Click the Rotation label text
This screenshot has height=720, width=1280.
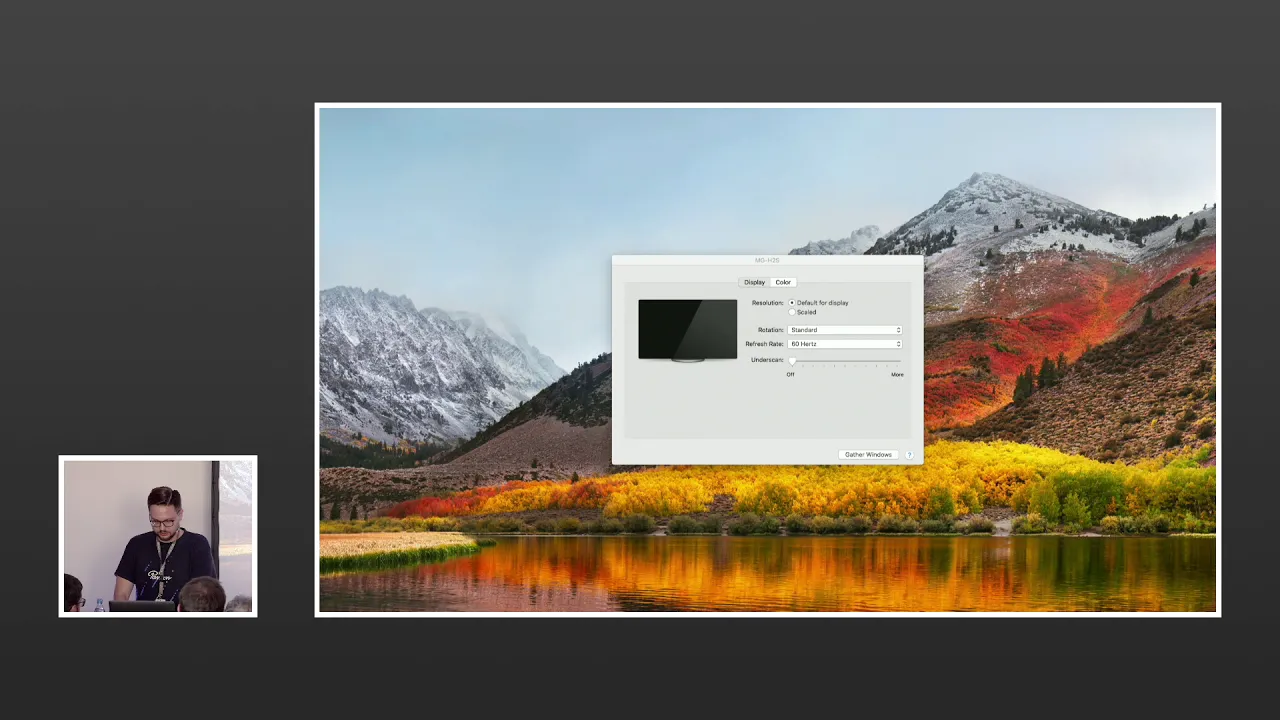(771, 330)
